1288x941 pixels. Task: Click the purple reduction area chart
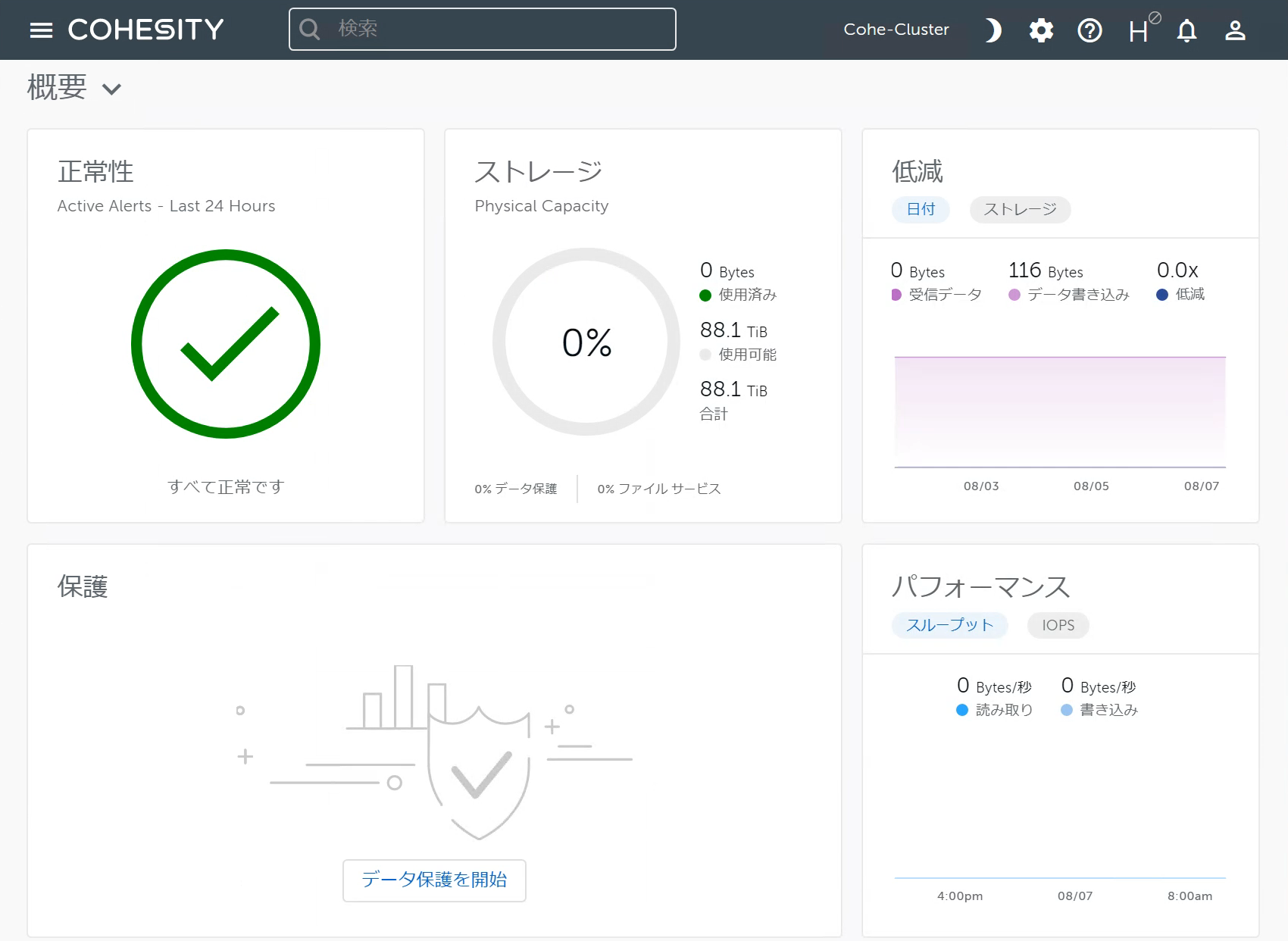coord(1060,411)
